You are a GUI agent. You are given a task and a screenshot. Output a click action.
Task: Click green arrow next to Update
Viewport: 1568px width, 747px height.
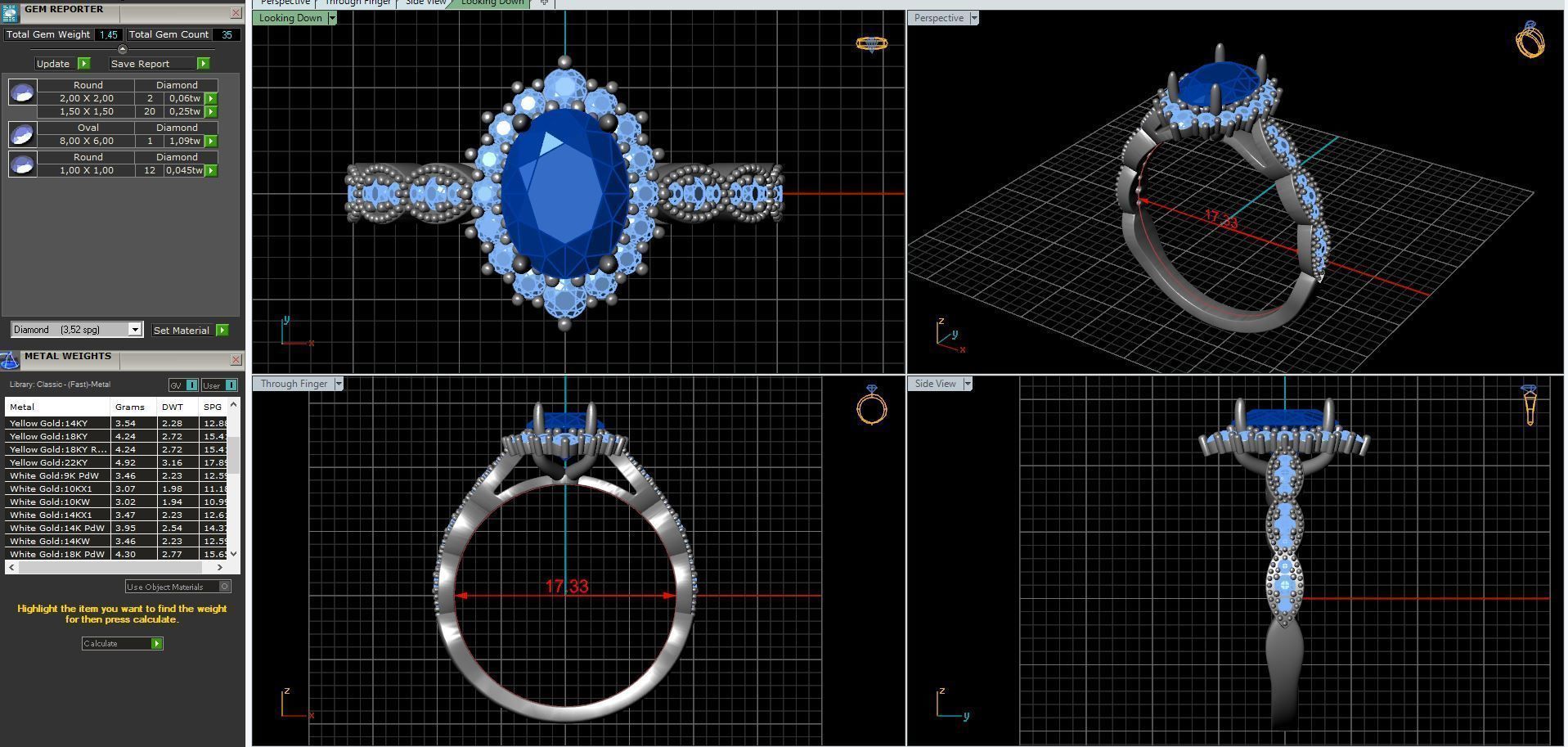(x=83, y=64)
